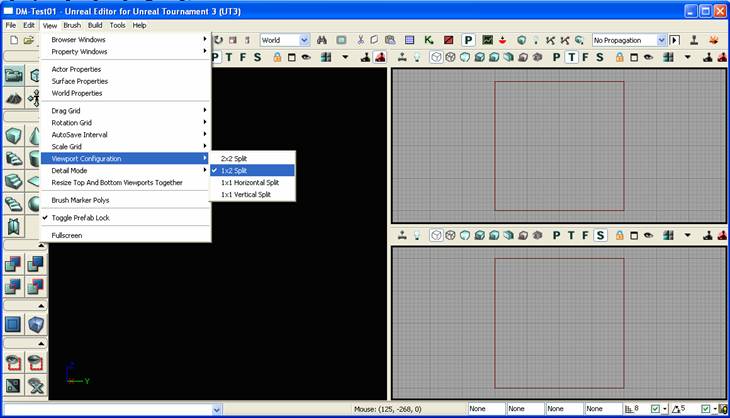Select the spiral staircase brush builder

point(14,203)
